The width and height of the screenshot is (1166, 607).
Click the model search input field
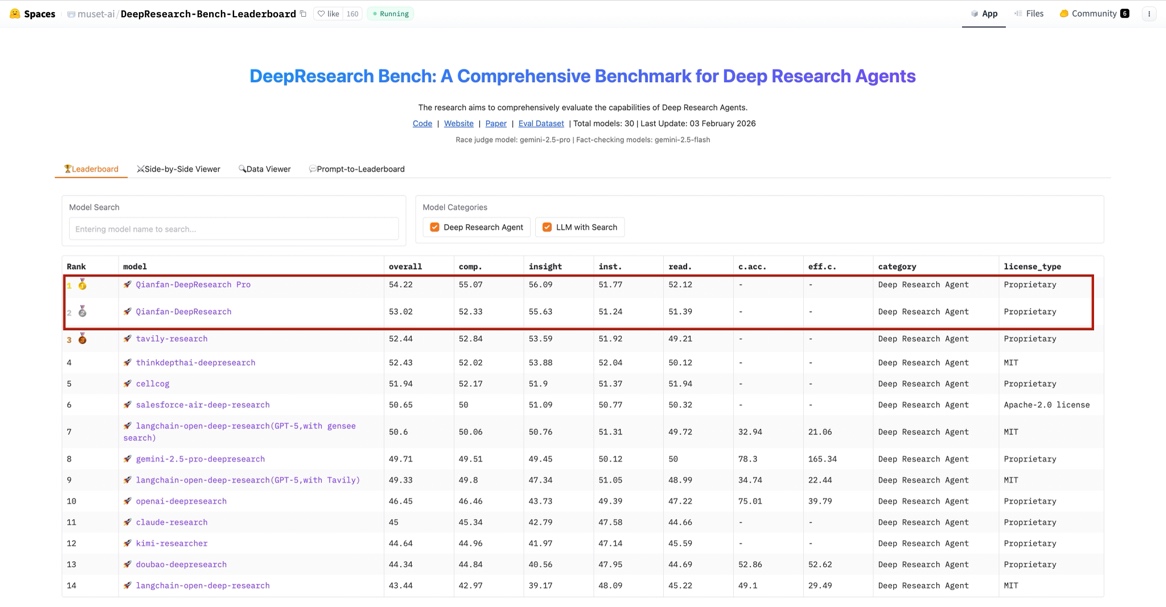tap(232, 229)
